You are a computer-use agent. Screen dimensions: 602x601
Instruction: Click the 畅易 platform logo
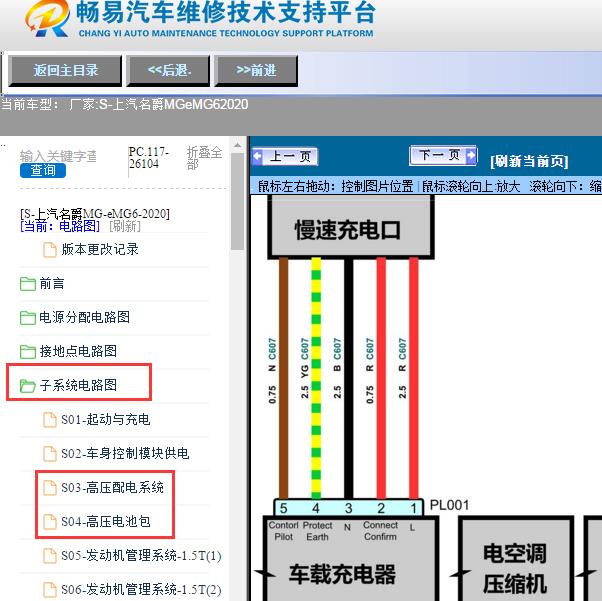coord(47,19)
